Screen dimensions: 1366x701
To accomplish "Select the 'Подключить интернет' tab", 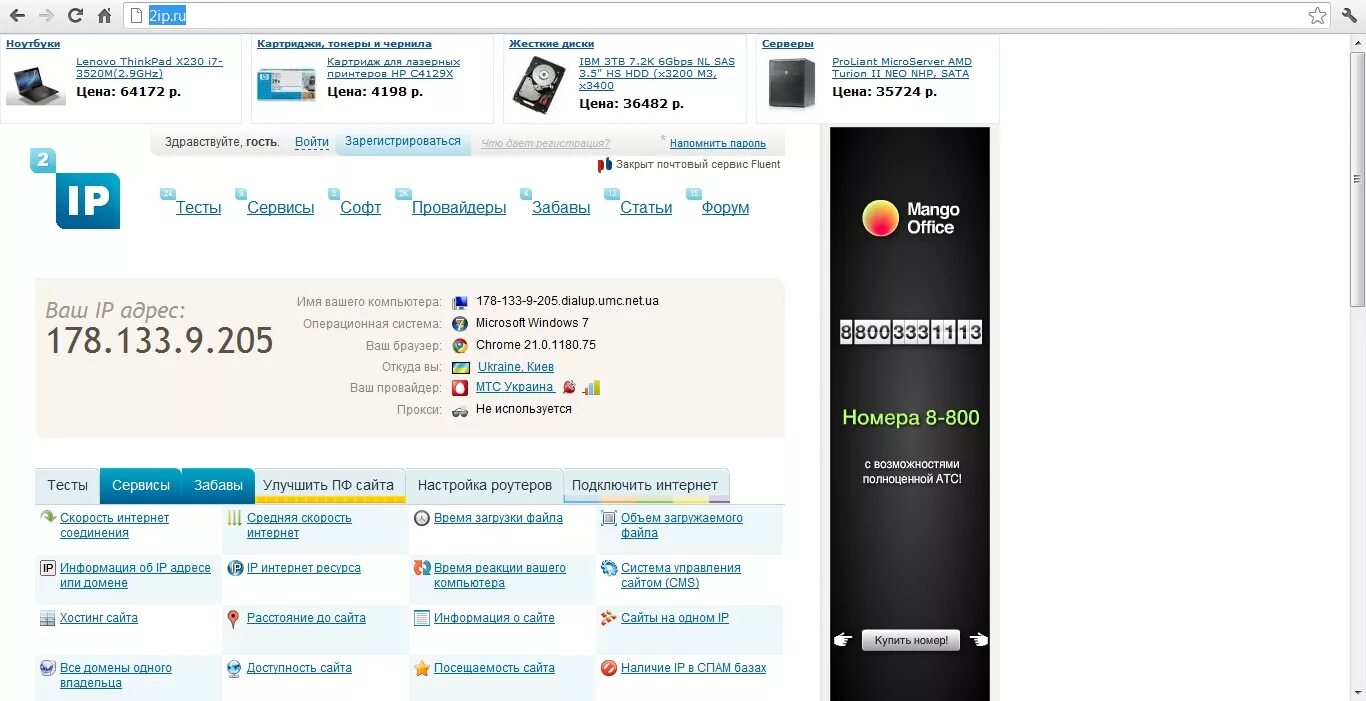I will pyautogui.click(x=645, y=485).
